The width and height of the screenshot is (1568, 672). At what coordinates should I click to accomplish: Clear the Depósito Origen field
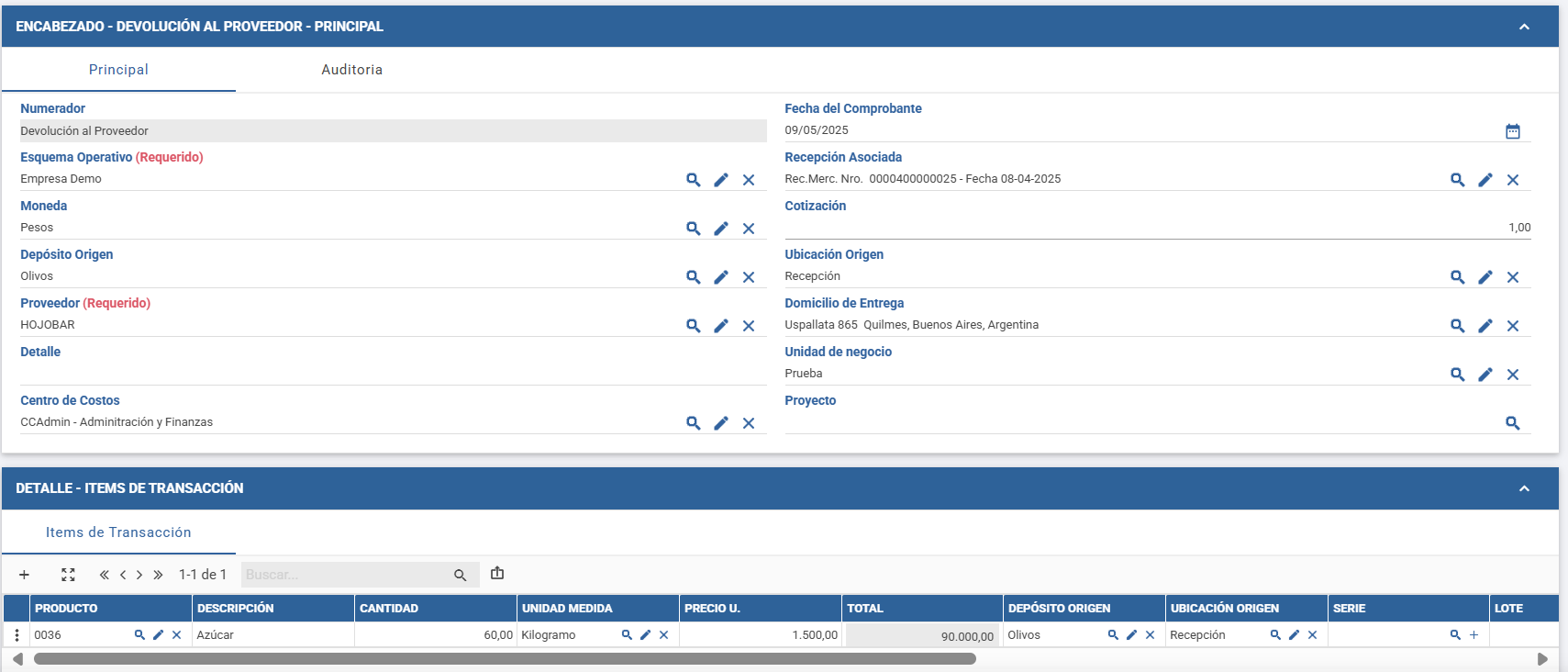tap(749, 277)
